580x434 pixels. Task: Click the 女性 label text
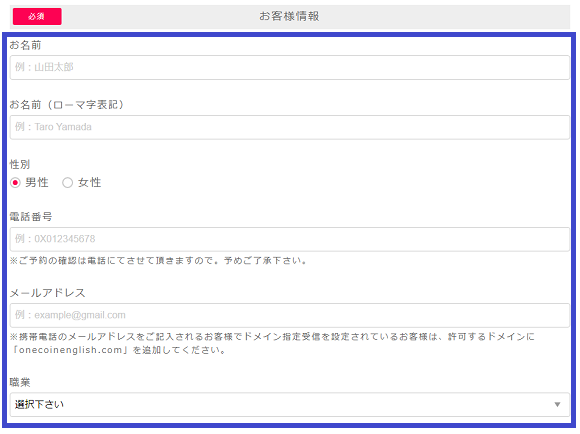pyautogui.click(x=90, y=182)
